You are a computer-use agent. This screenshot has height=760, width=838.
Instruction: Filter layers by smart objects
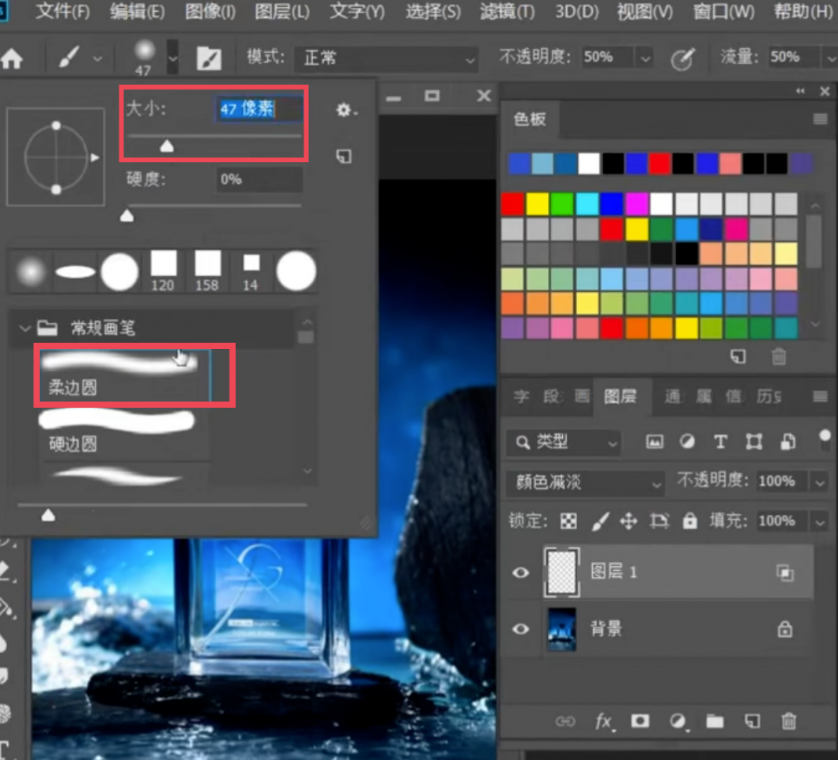coord(788,441)
